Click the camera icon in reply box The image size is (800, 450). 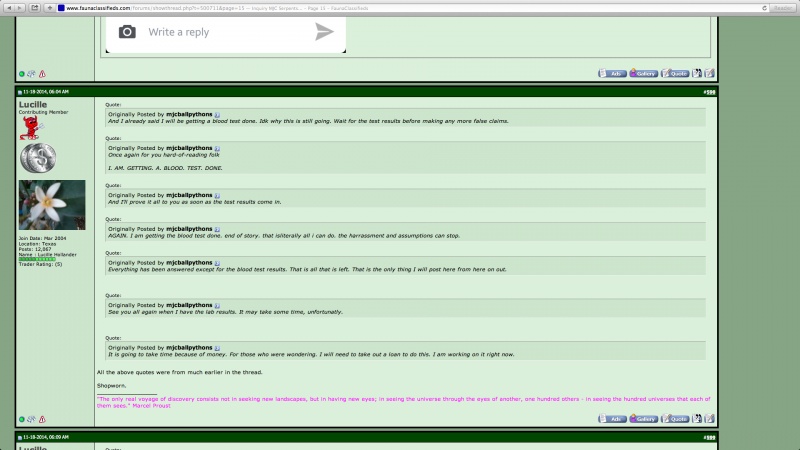click(127, 32)
